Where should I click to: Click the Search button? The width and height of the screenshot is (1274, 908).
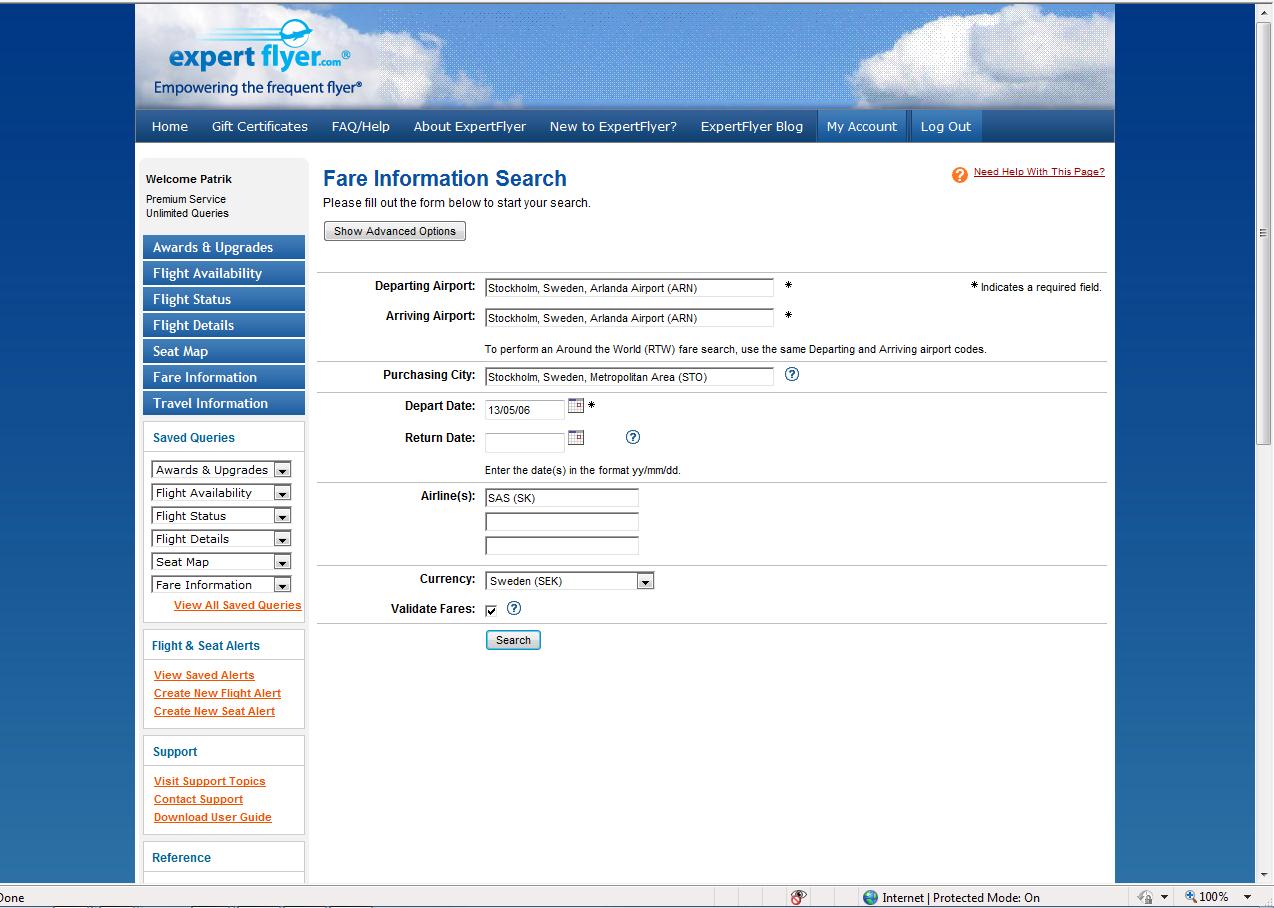pyautogui.click(x=513, y=640)
